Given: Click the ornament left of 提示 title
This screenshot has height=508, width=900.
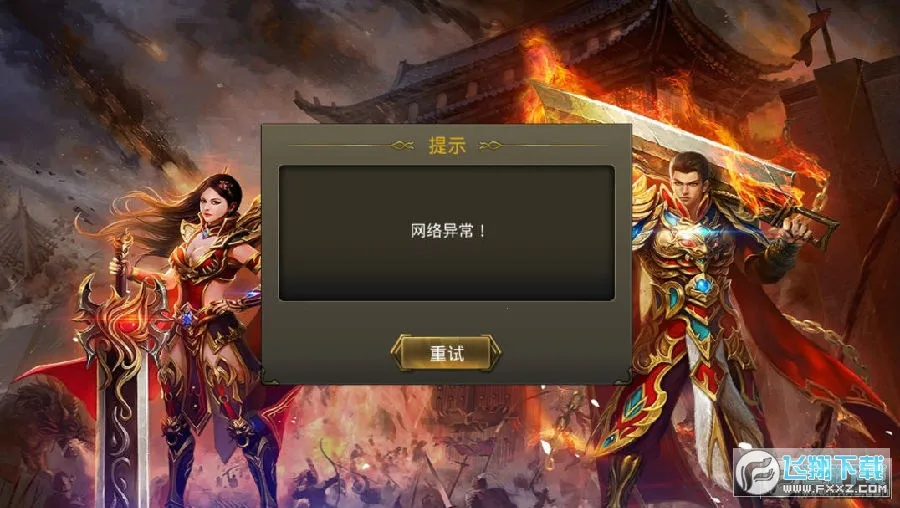Looking at the screenshot, I should click(x=402, y=146).
